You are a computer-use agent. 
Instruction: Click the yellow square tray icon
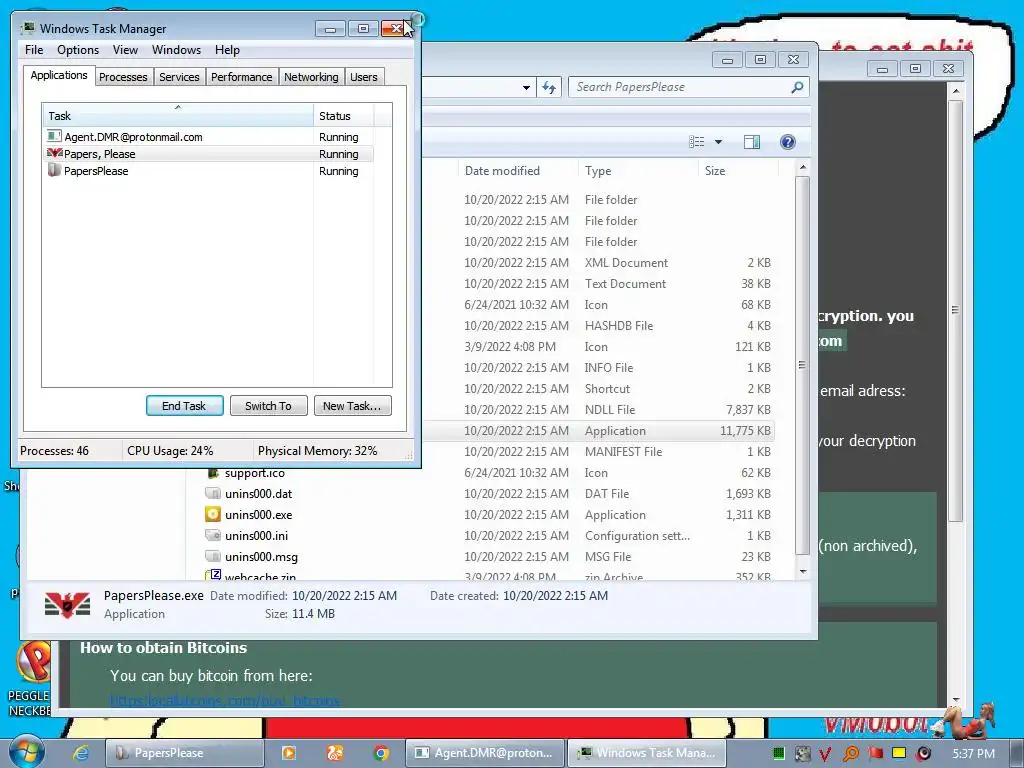pyautogui.click(x=899, y=753)
